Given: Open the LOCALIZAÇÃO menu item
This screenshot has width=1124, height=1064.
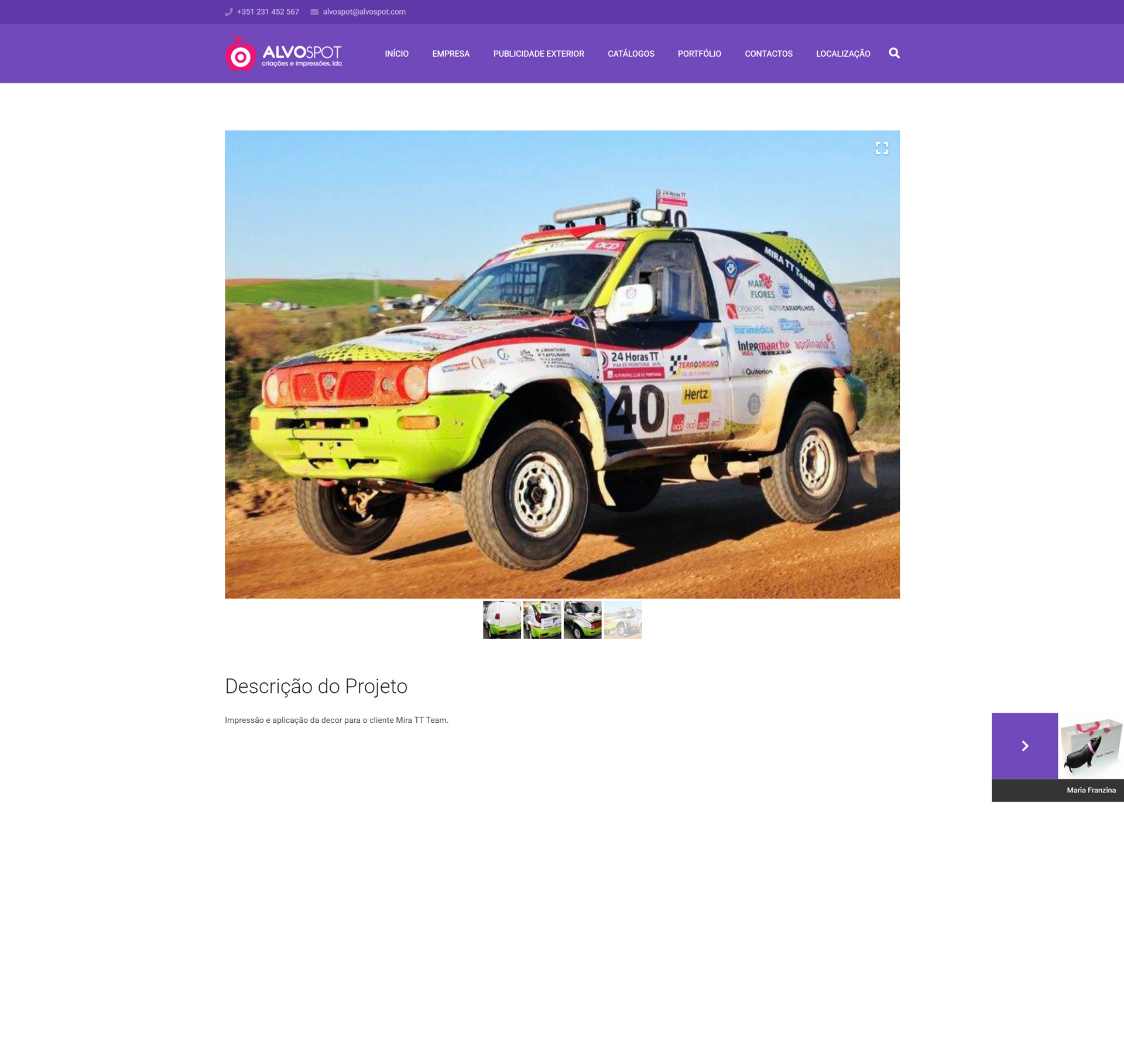Looking at the screenshot, I should [x=843, y=54].
